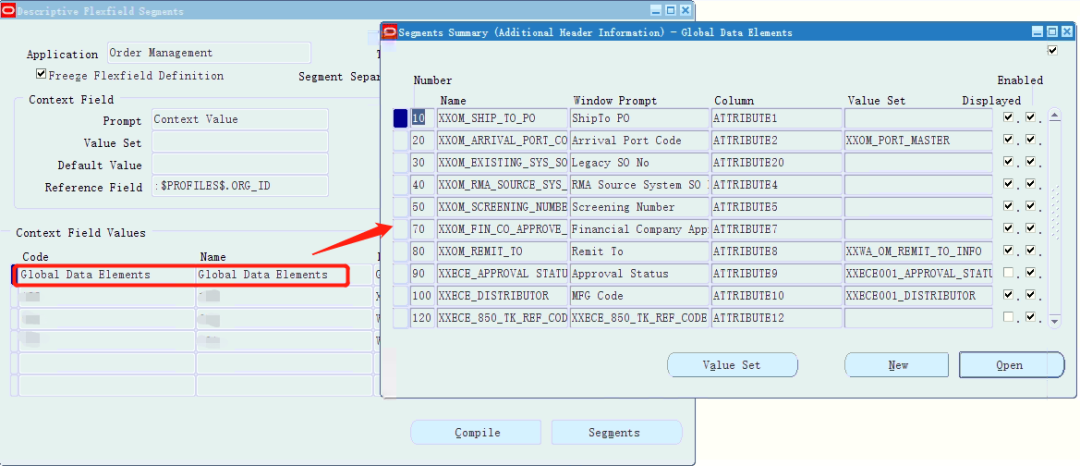
Task: Click segment number field 70
Action: click(423, 229)
